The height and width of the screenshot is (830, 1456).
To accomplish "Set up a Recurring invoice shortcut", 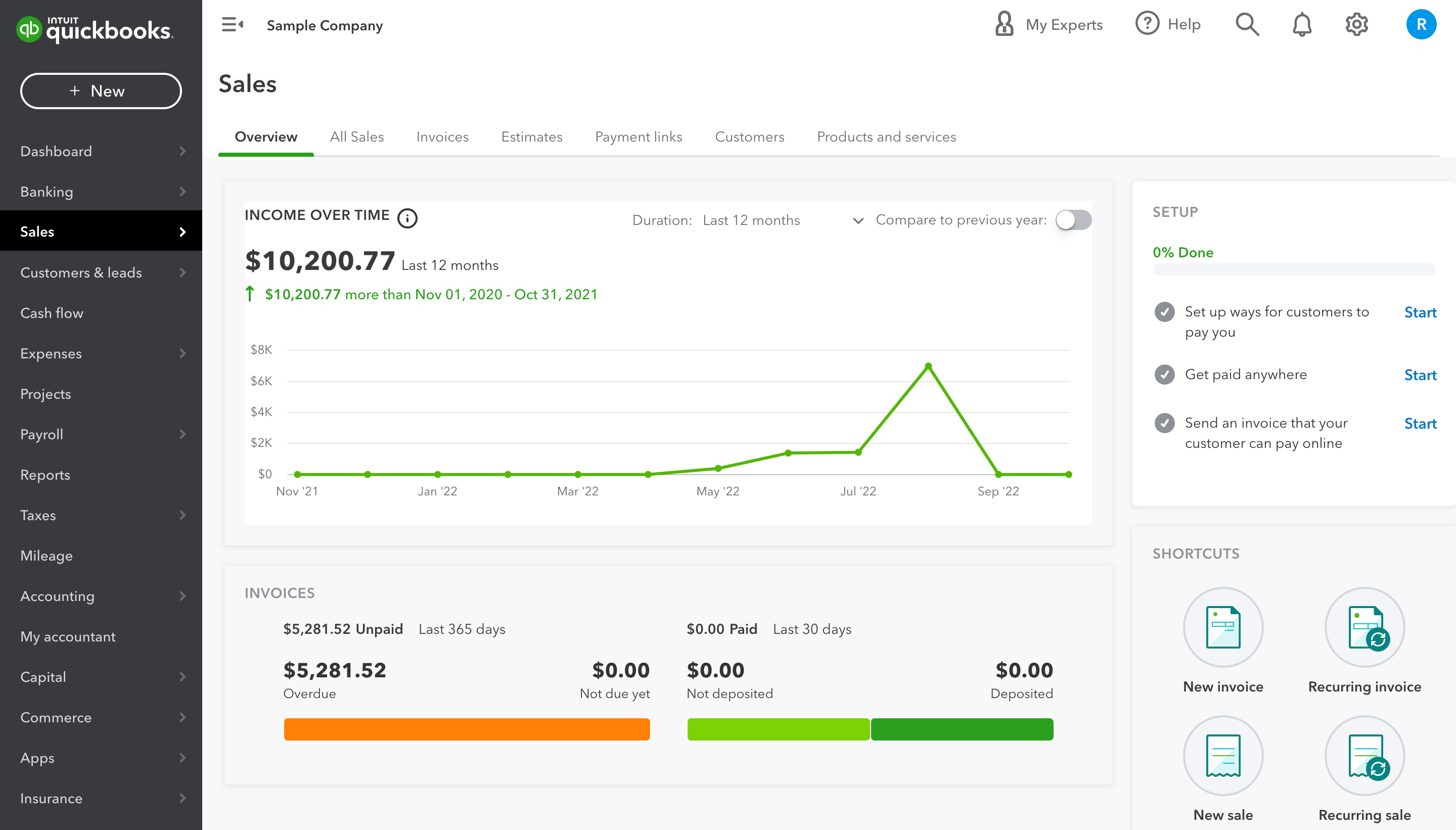I will pyautogui.click(x=1364, y=627).
